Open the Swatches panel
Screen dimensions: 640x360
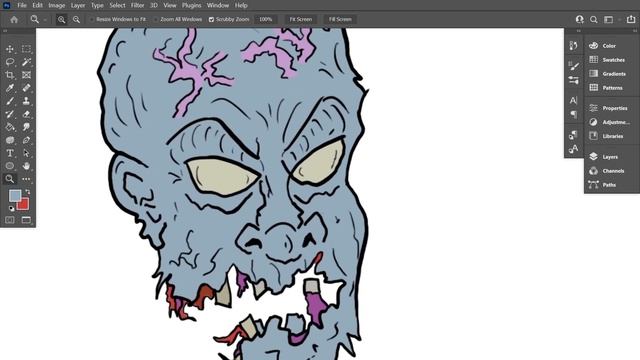[x=612, y=60]
